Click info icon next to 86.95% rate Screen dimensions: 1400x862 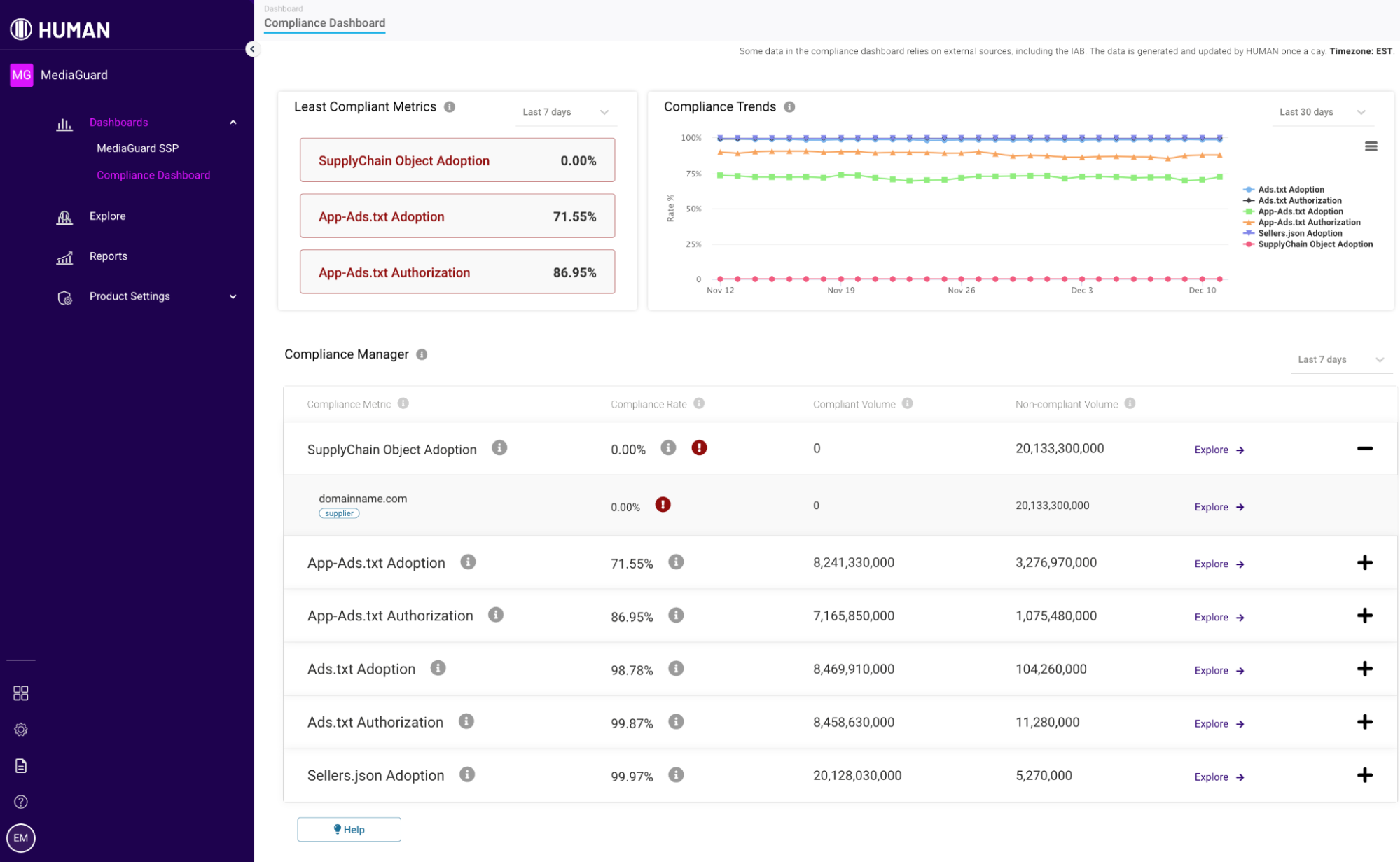pyautogui.click(x=676, y=616)
